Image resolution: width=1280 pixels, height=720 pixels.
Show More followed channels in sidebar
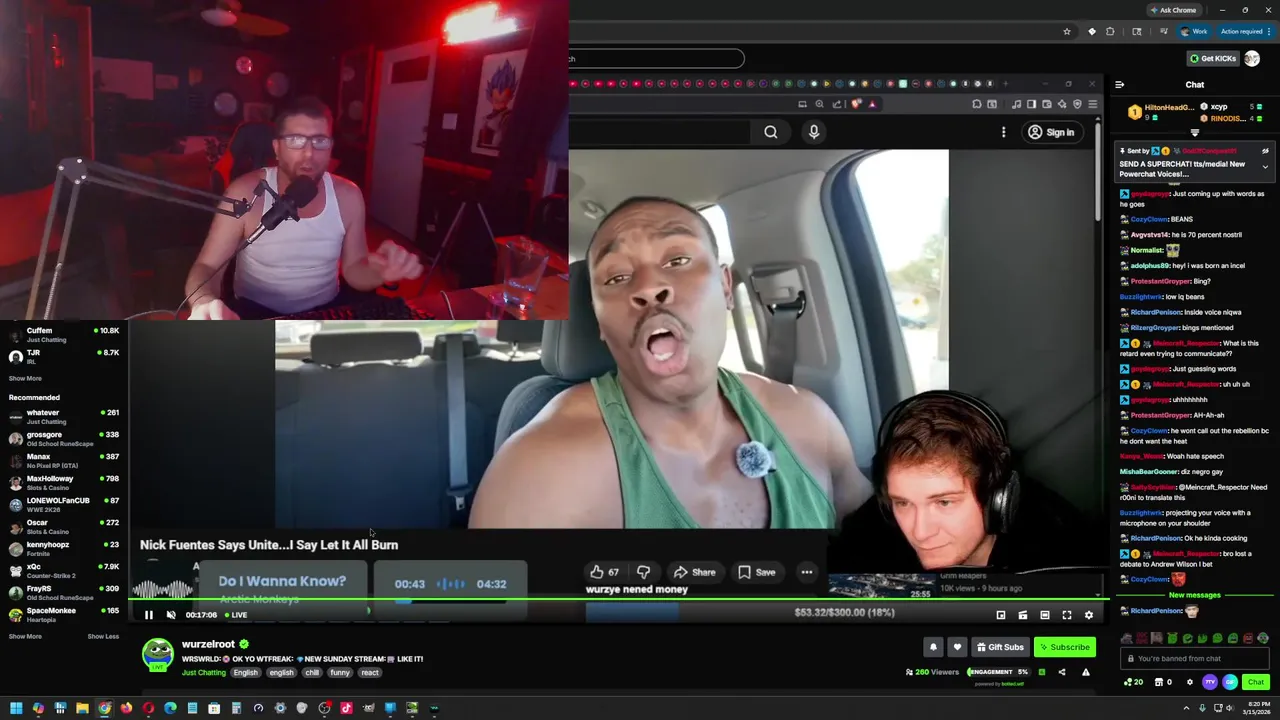[x=25, y=378]
